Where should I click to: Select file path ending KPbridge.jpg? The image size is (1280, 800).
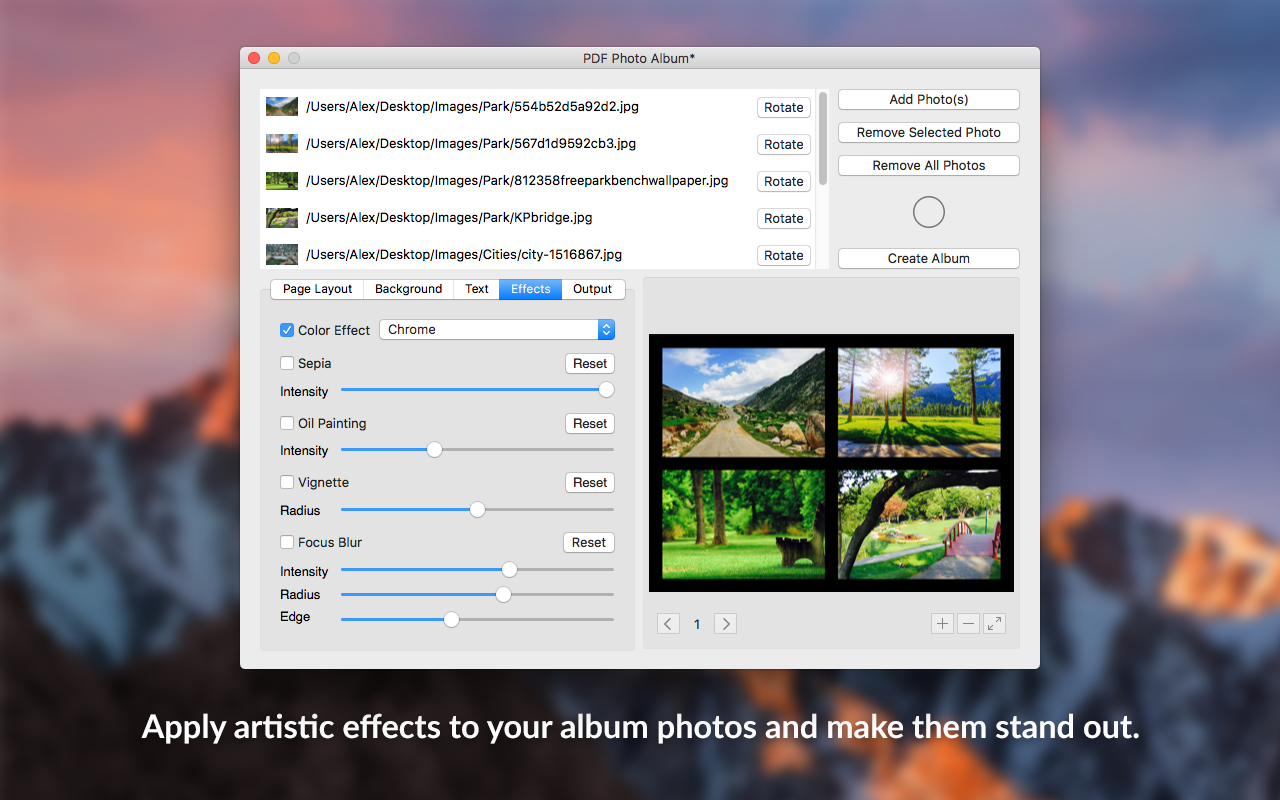coord(449,217)
